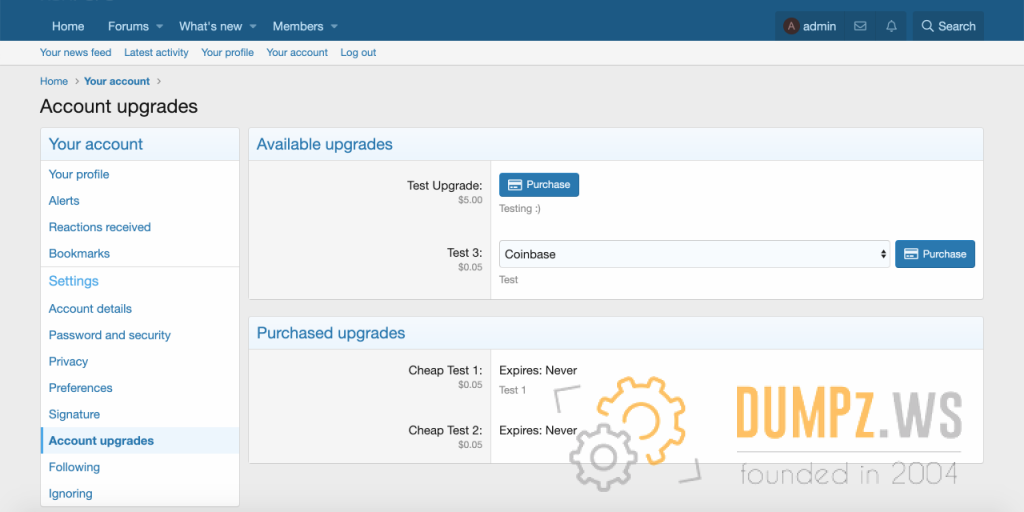The image size is (1024, 512).
Task: Open Your news feed link
Action: pyautogui.click(x=76, y=53)
